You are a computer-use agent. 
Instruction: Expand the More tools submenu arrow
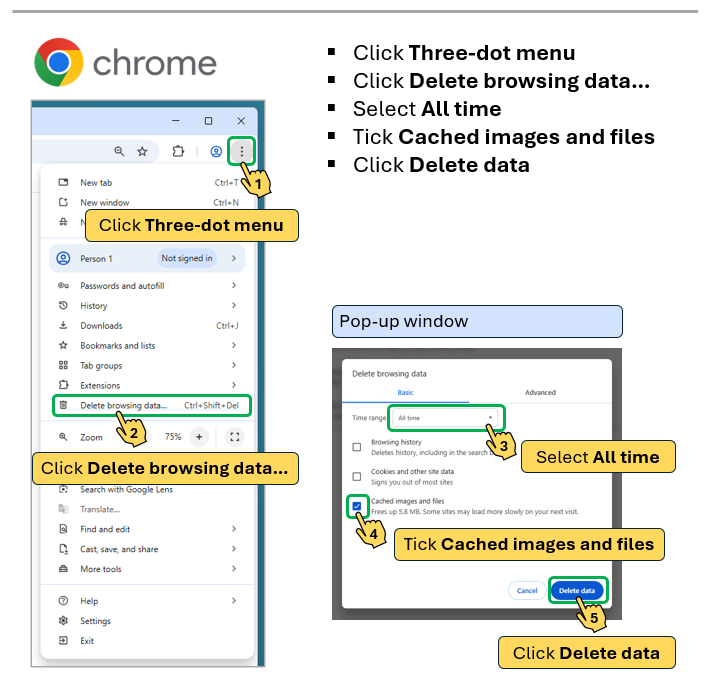(234, 568)
